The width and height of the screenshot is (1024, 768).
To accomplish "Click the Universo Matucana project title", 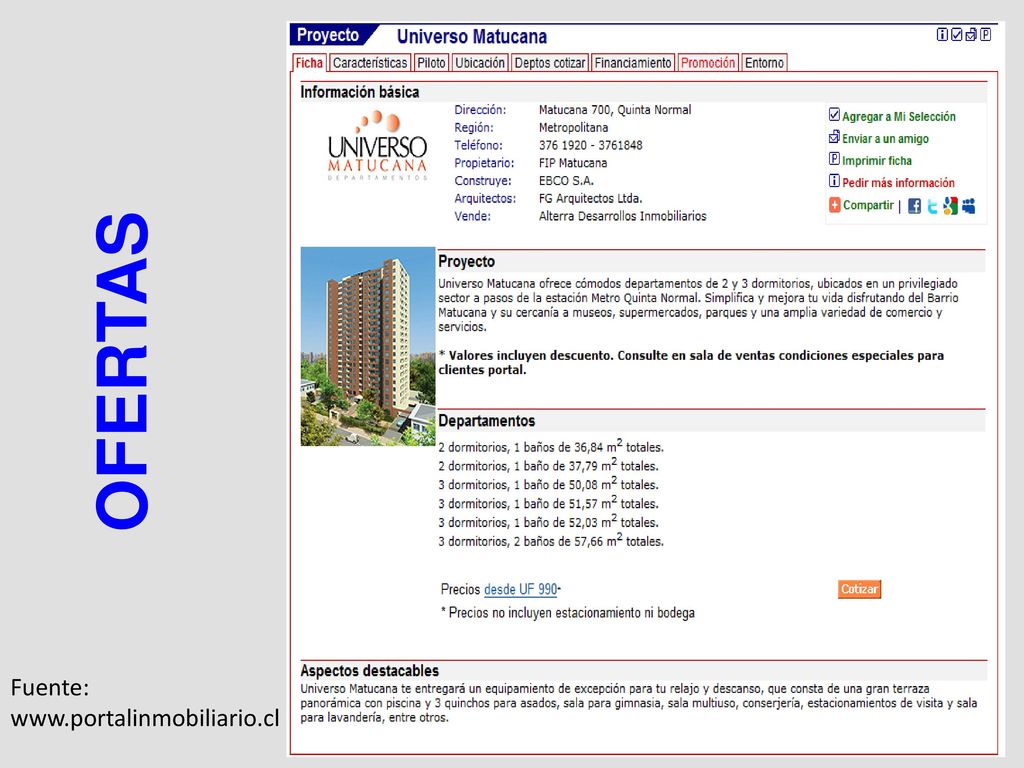I will [472, 37].
